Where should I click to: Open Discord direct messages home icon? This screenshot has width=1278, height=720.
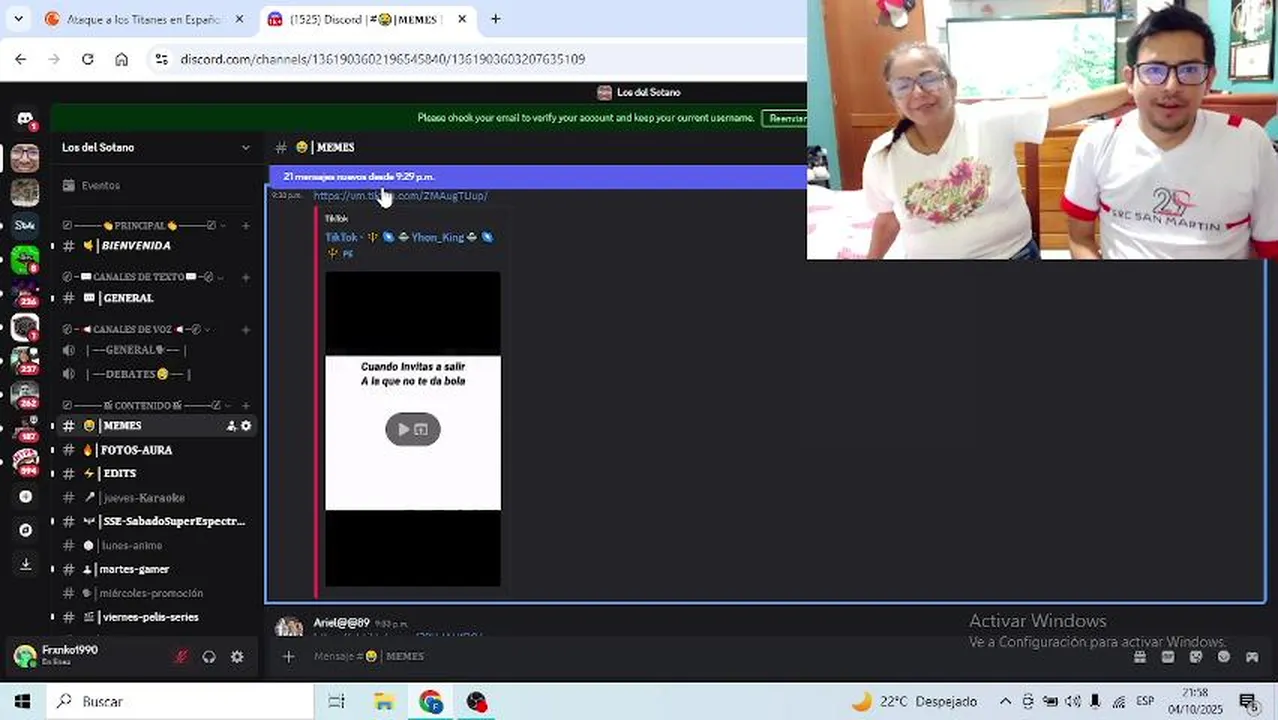coord(25,119)
